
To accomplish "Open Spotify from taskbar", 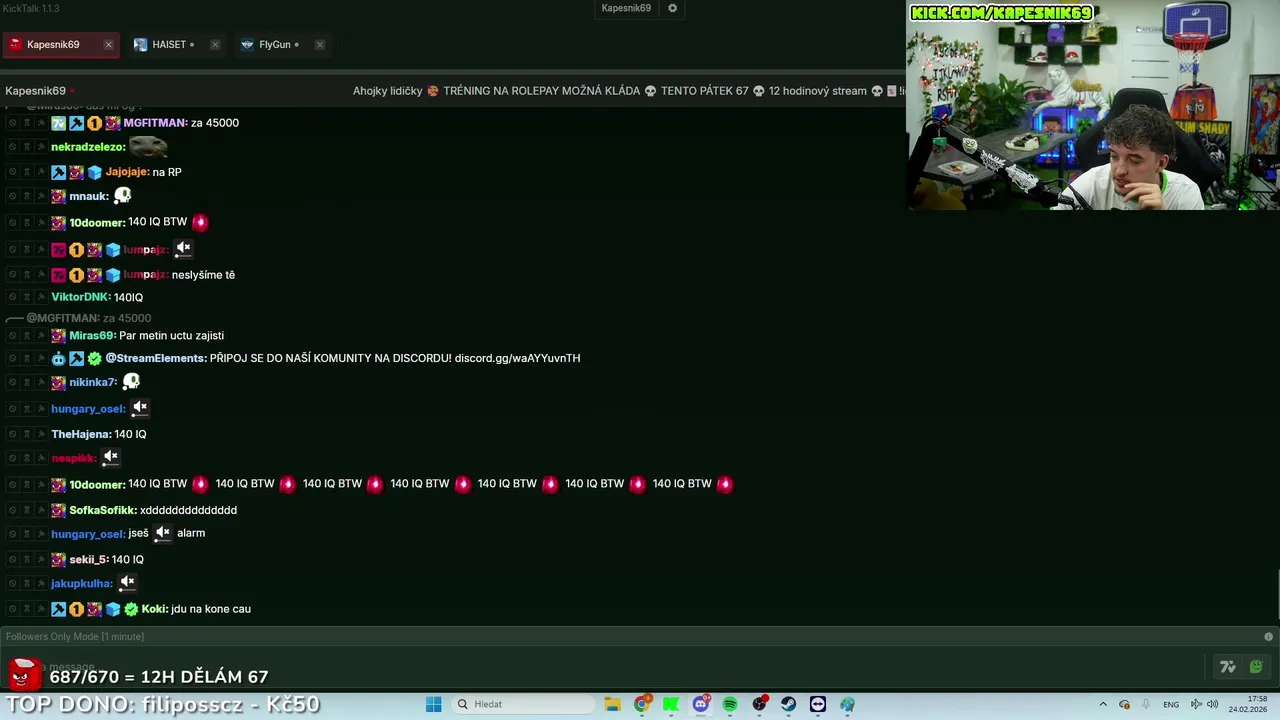I will (730, 704).
